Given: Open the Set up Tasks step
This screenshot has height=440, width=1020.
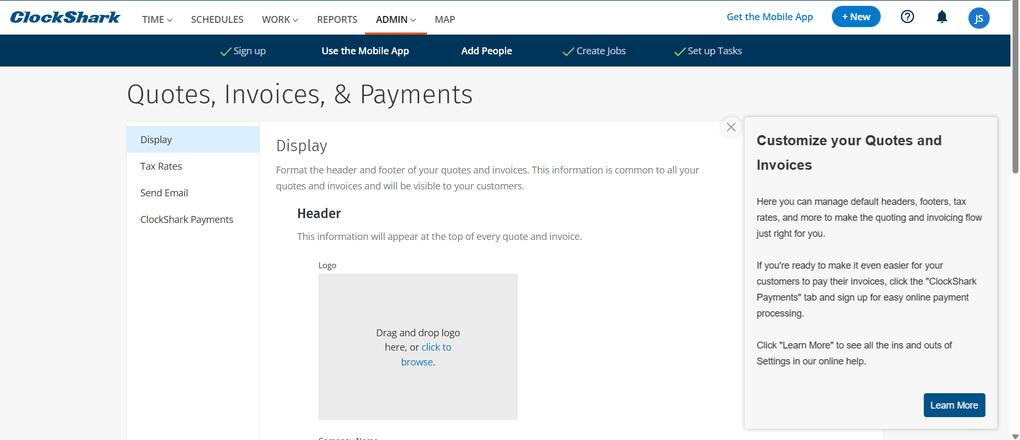Looking at the screenshot, I should click(708, 51).
